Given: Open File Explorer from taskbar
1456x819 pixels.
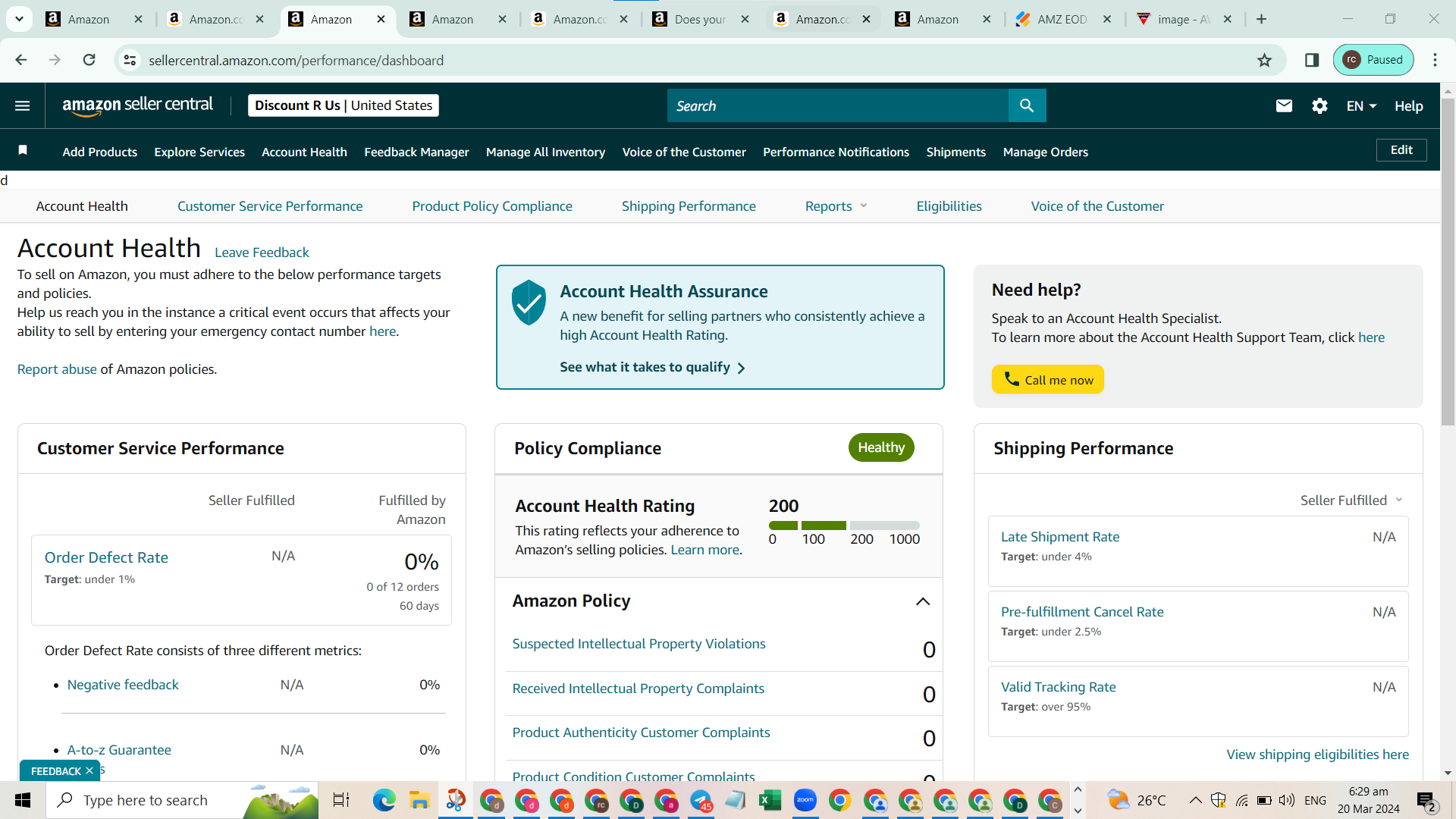Looking at the screenshot, I should pos(419,800).
